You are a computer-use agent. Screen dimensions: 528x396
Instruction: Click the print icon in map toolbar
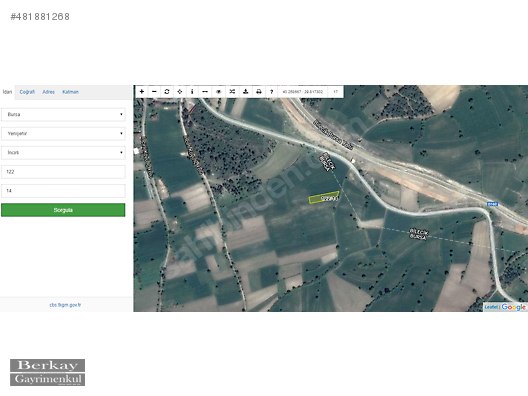[259, 92]
